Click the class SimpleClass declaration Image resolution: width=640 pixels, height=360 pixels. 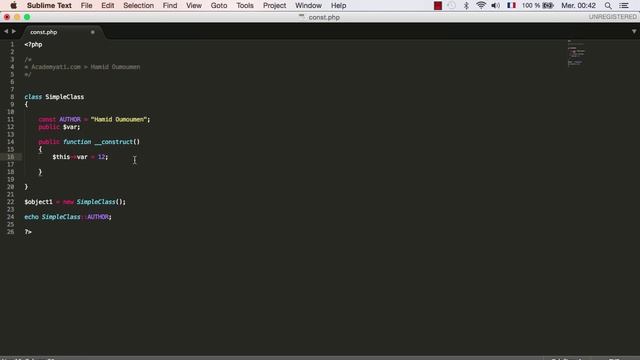tap(54, 97)
